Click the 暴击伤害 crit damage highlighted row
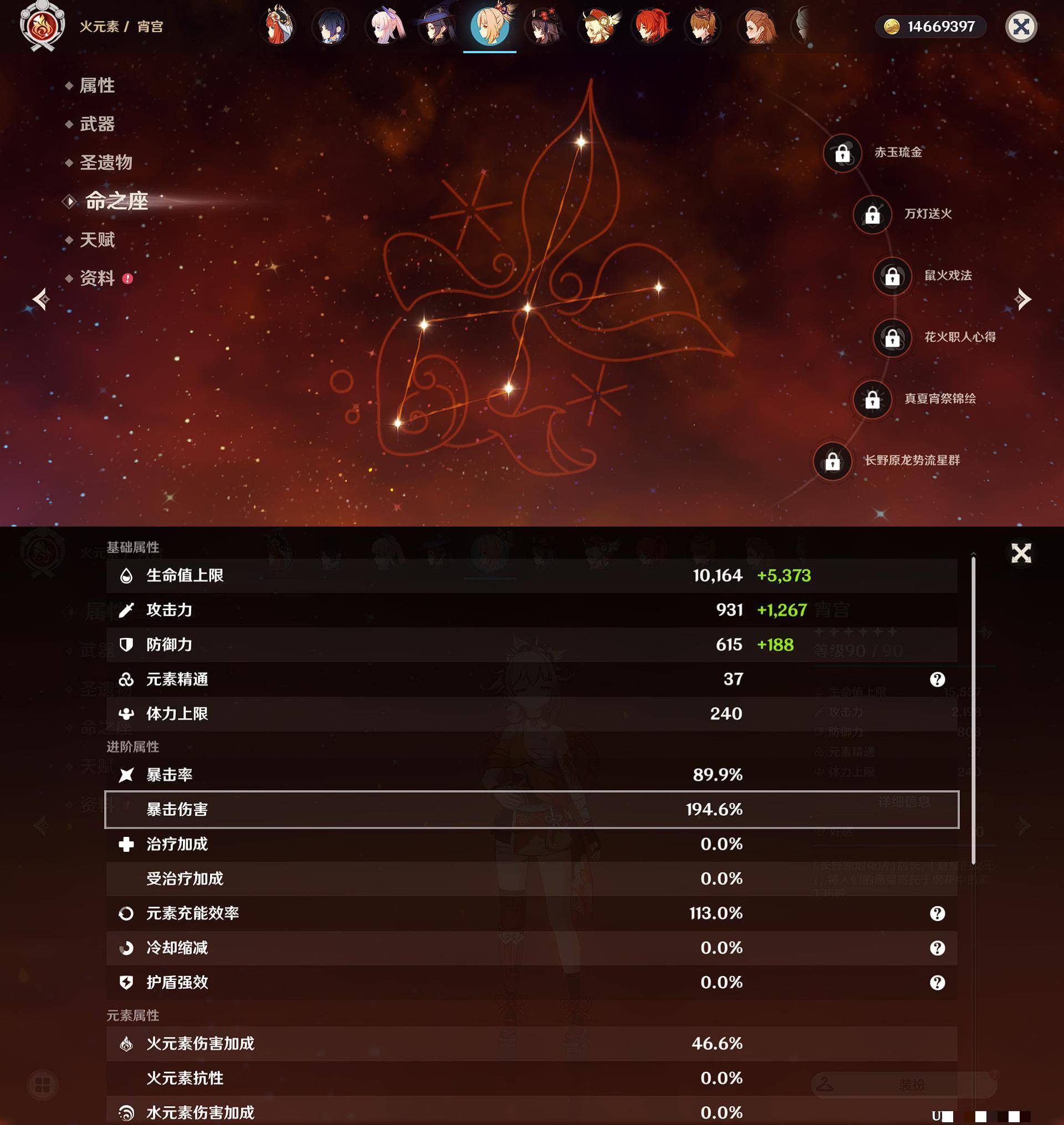Screen dimensions: 1064x1125 pos(531,809)
